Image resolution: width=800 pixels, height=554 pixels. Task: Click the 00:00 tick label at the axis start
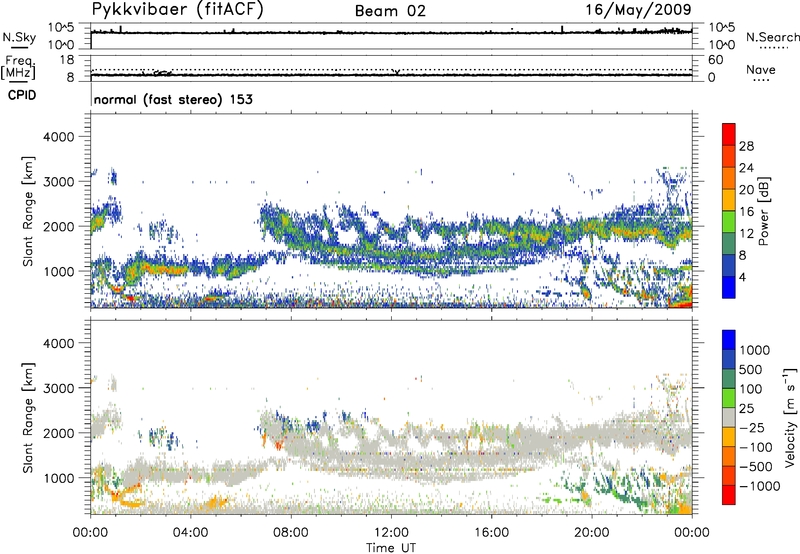(x=90, y=533)
